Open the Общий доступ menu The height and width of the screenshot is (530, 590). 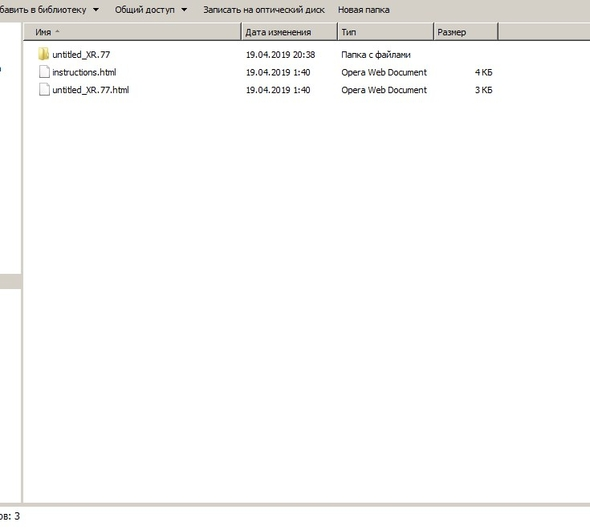tap(144, 10)
